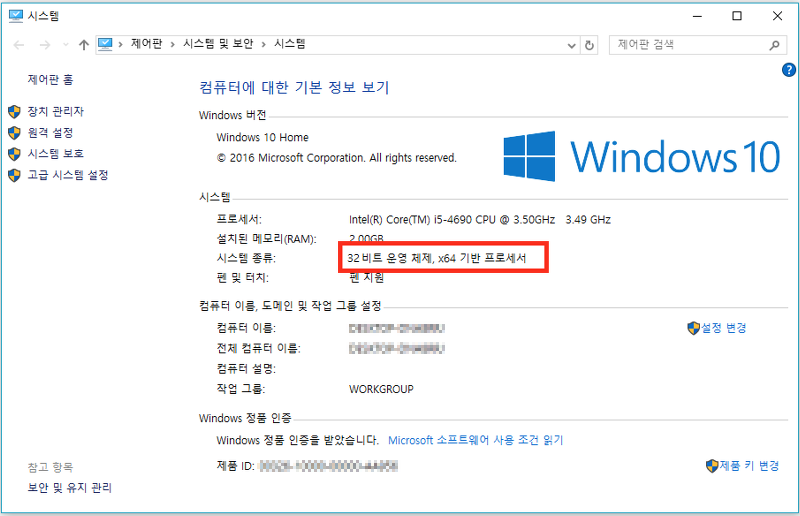Maximize the 시스템 window
Viewport: 800px width, 516px height.
tap(737, 16)
